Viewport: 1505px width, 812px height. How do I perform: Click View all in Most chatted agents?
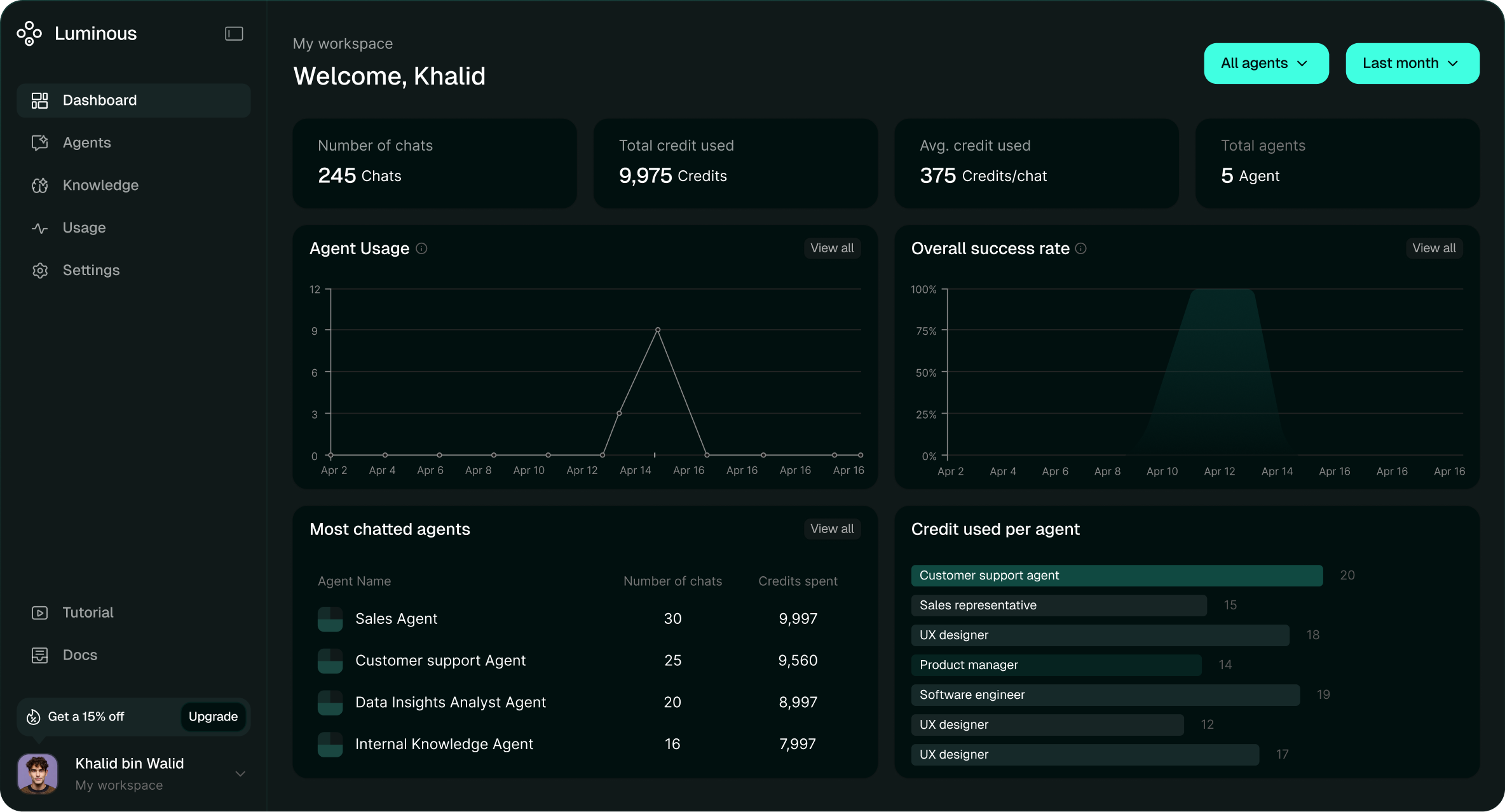[x=831, y=529]
